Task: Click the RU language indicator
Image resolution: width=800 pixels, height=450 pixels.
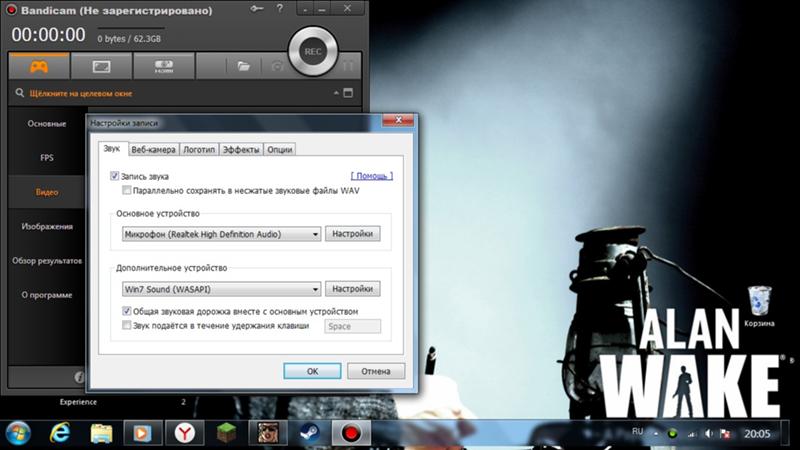Action: 638,432
